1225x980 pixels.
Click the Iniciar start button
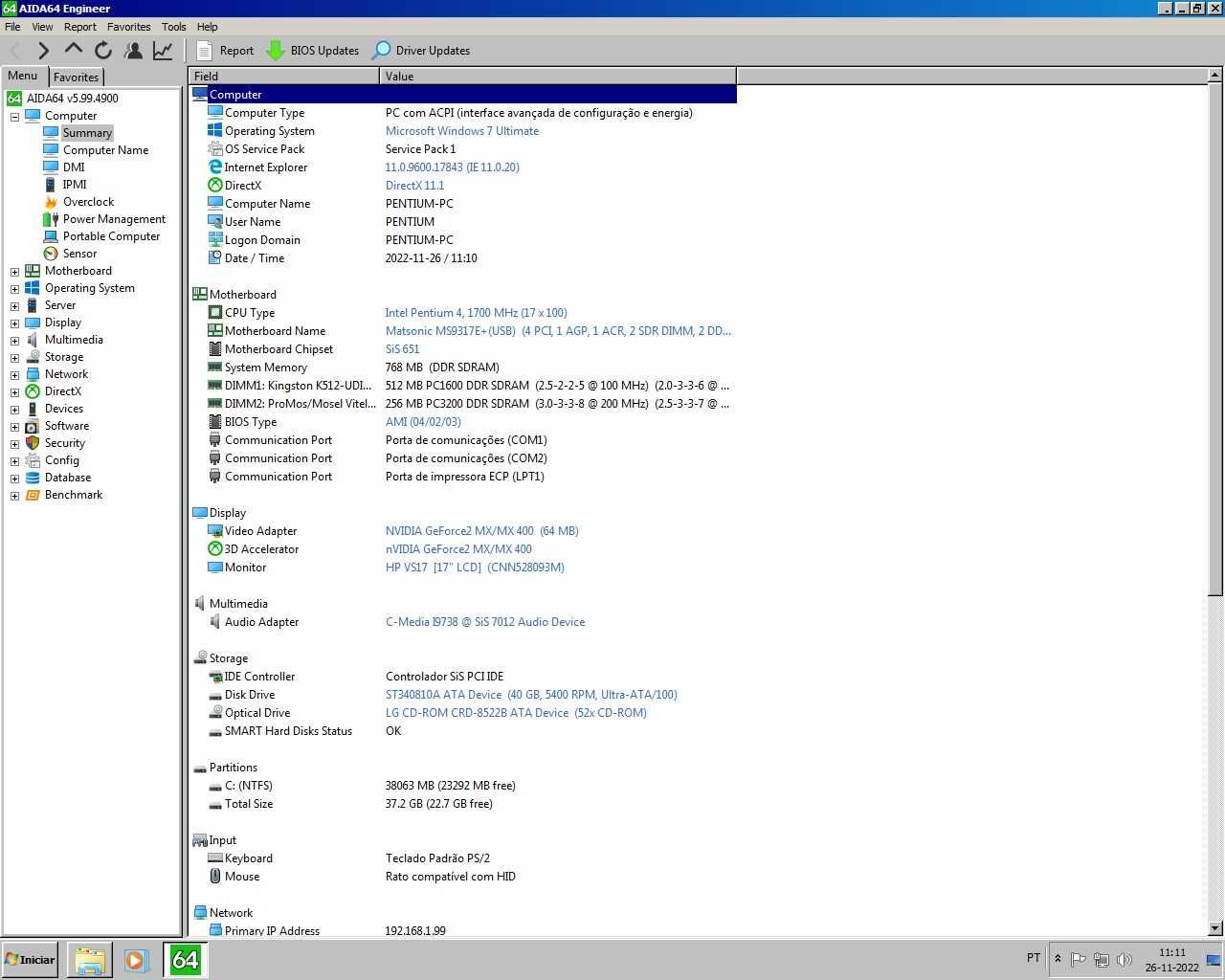click(x=31, y=959)
